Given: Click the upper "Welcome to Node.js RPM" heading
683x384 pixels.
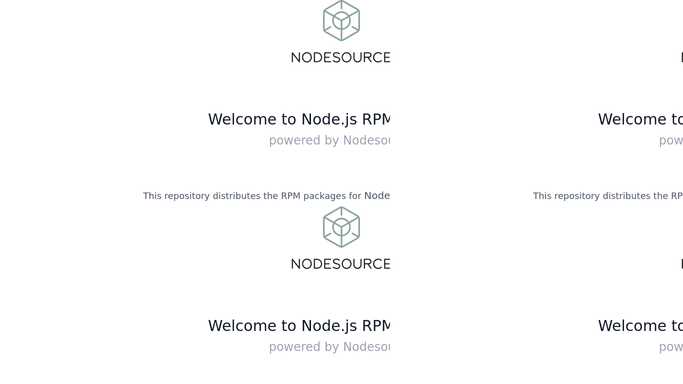Looking at the screenshot, I should click(299, 119).
